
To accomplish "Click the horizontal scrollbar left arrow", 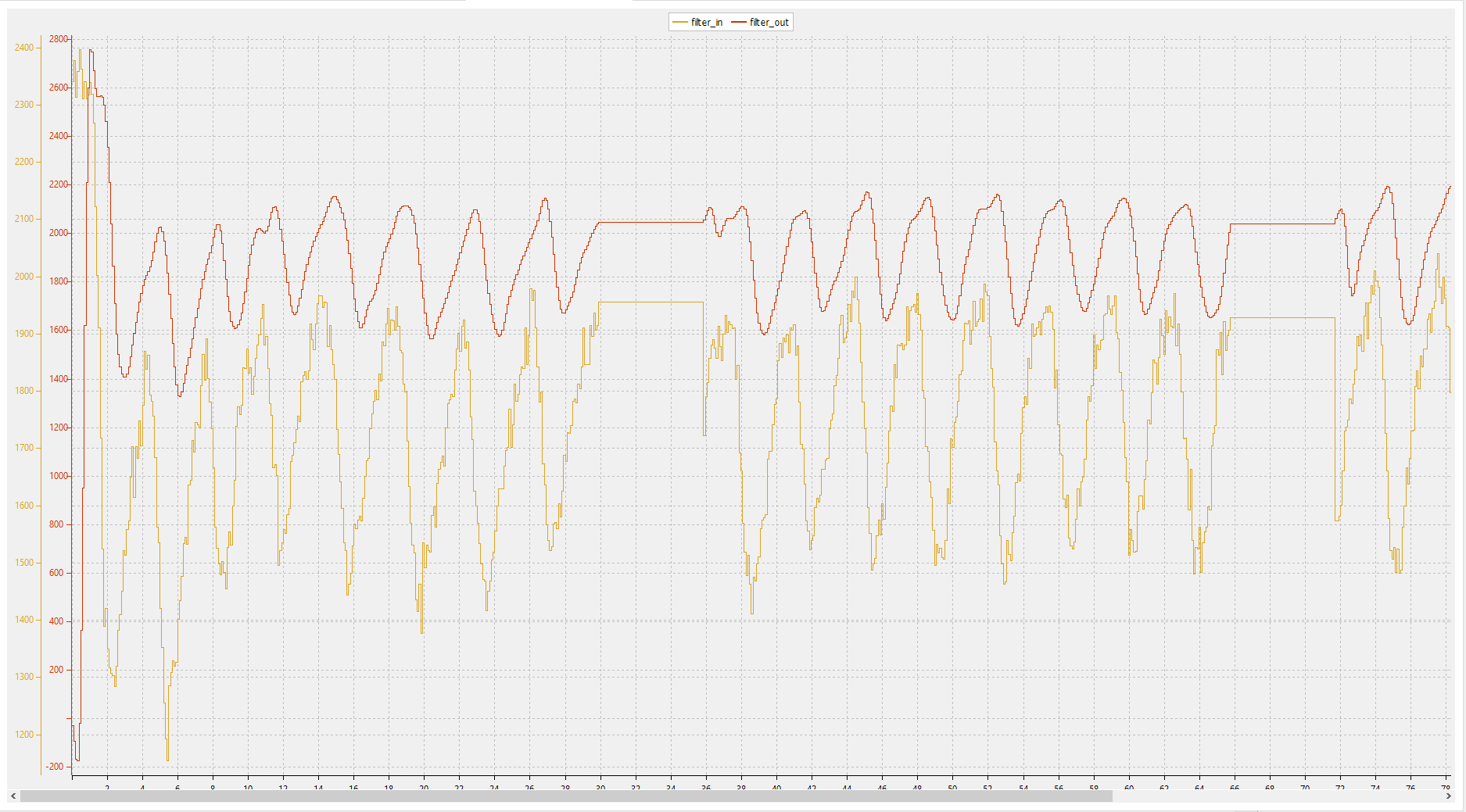I will point(13,796).
